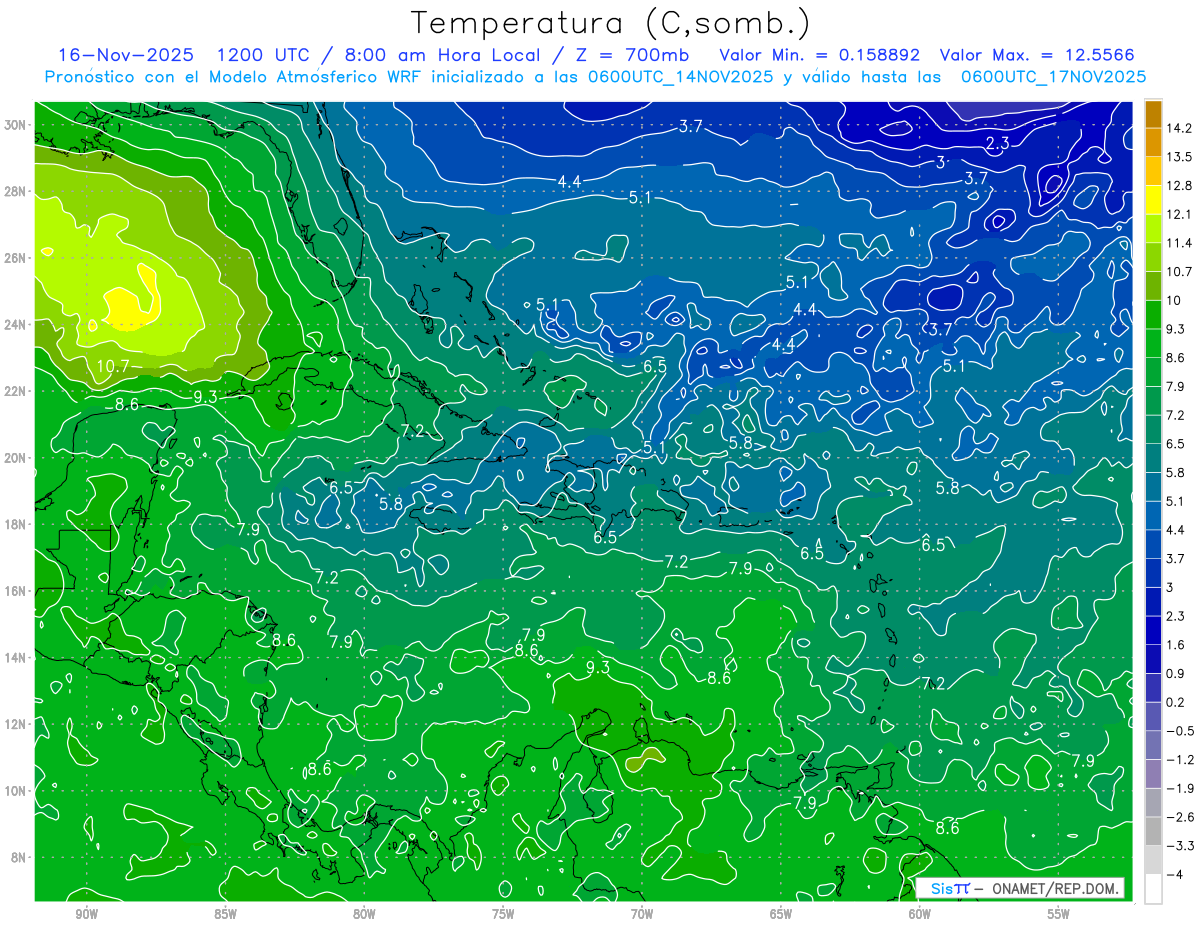Image resolution: width=1200 pixels, height=927 pixels.
Task: Click the 65W longitude axis label
Action: (x=781, y=914)
